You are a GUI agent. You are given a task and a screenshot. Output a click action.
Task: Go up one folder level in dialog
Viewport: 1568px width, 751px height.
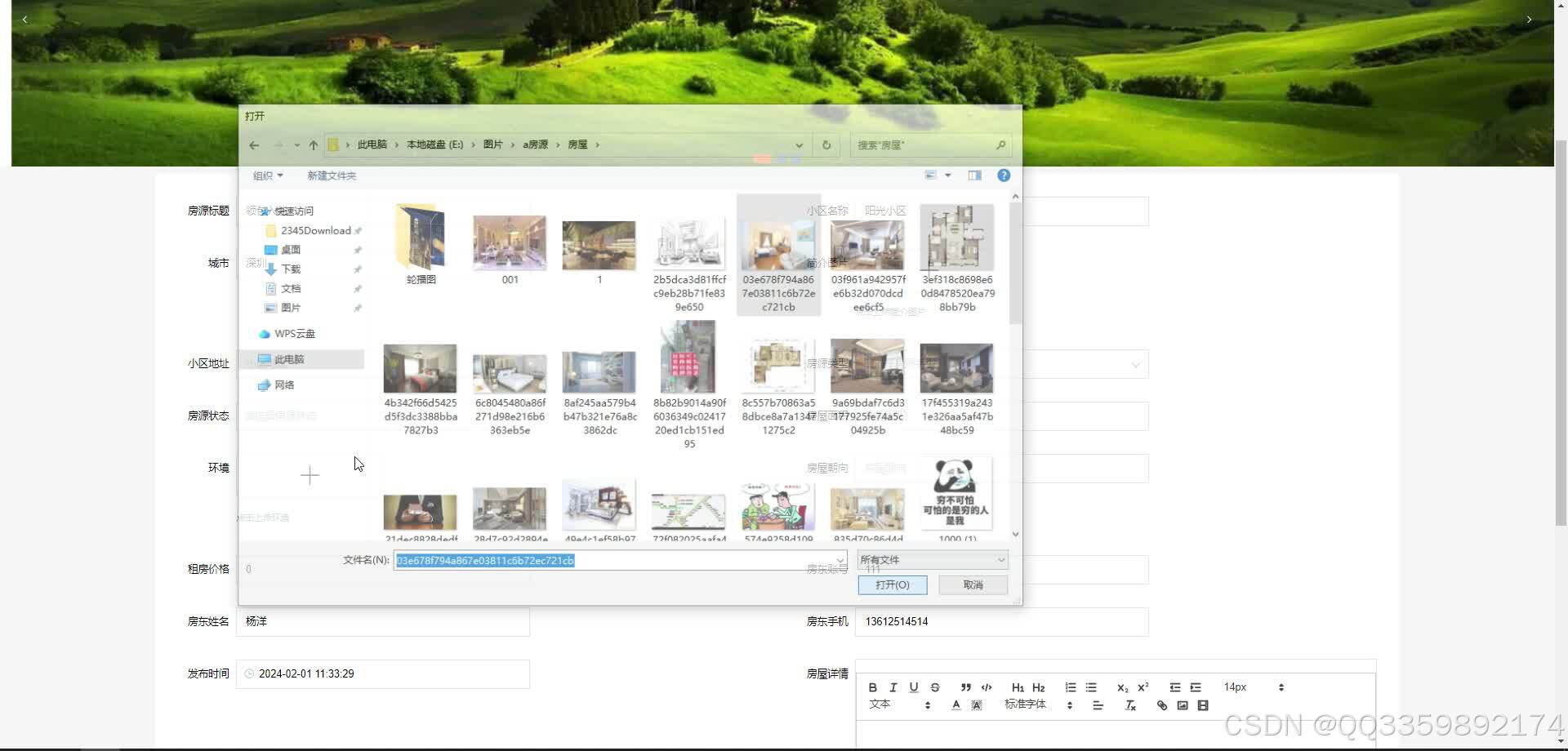(314, 145)
